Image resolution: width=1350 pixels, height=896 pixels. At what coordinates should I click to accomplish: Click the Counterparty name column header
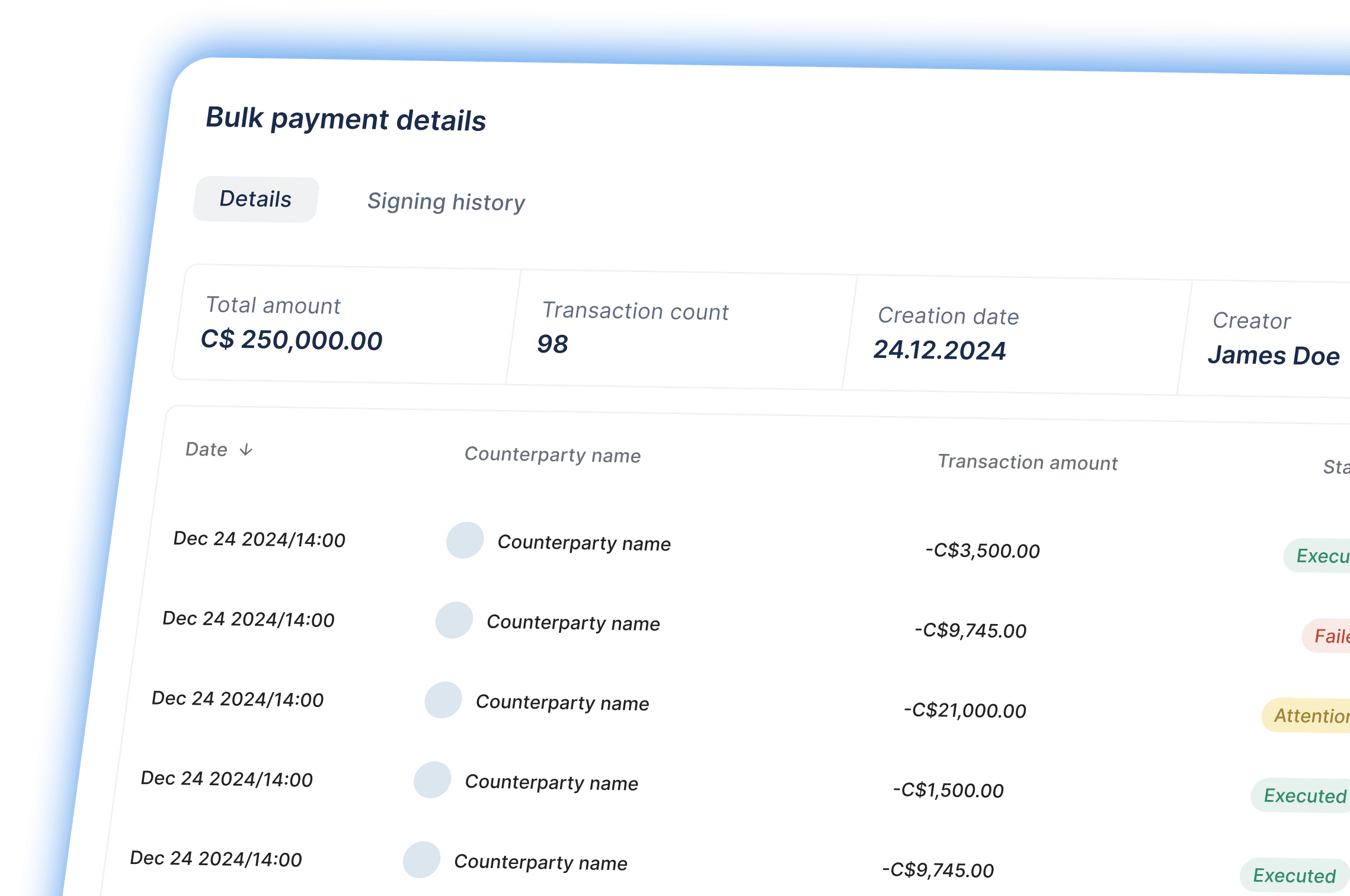[552, 455]
